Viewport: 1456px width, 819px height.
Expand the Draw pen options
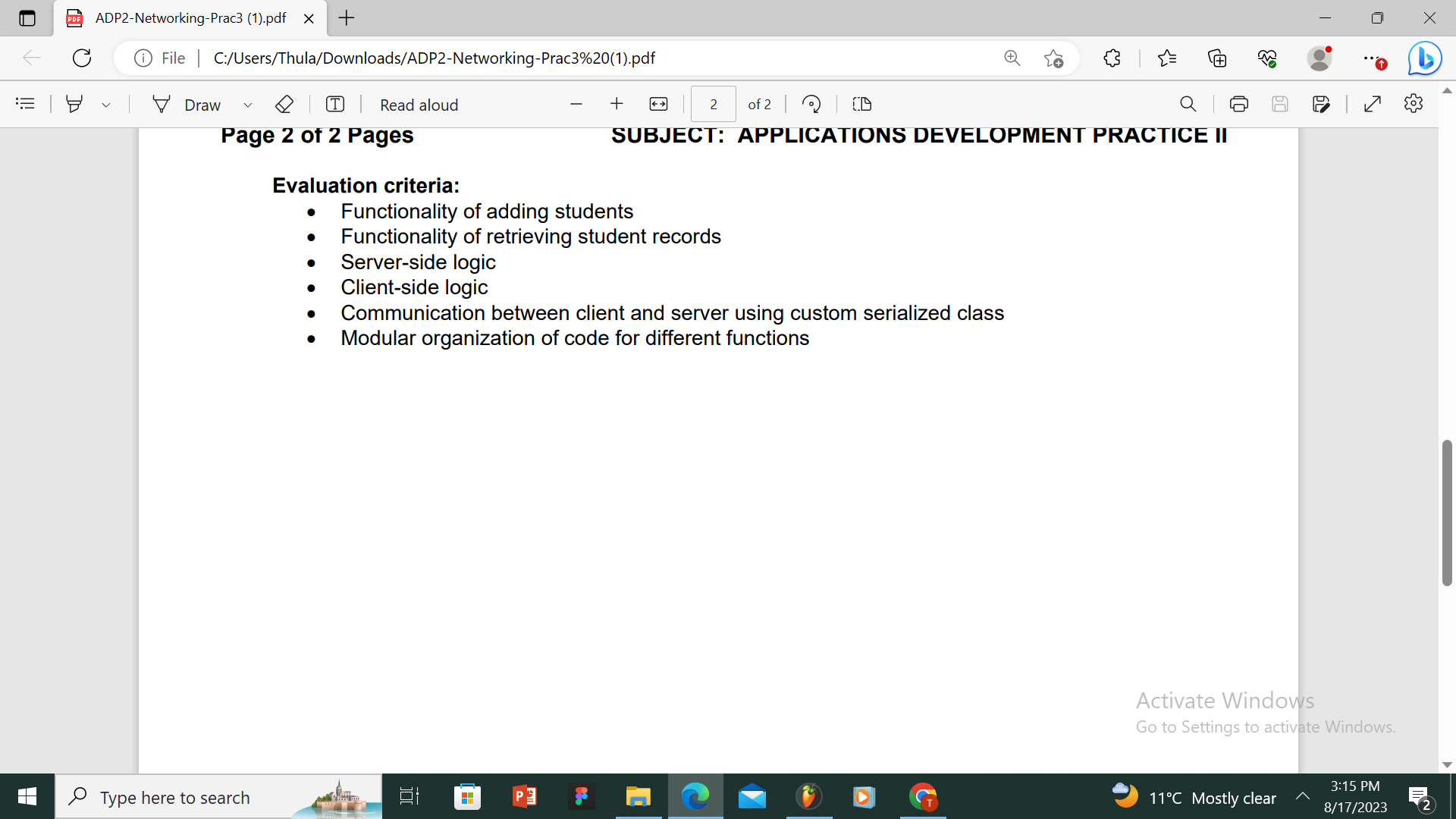coord(248,104)
